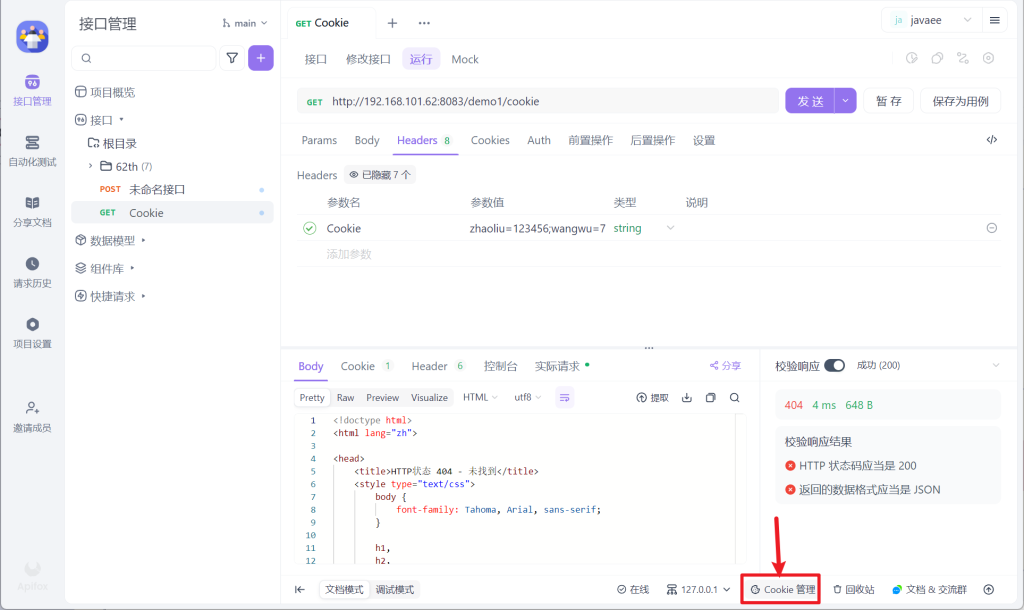Open 自动化测试 in the left sidebar

coord(32,151)
